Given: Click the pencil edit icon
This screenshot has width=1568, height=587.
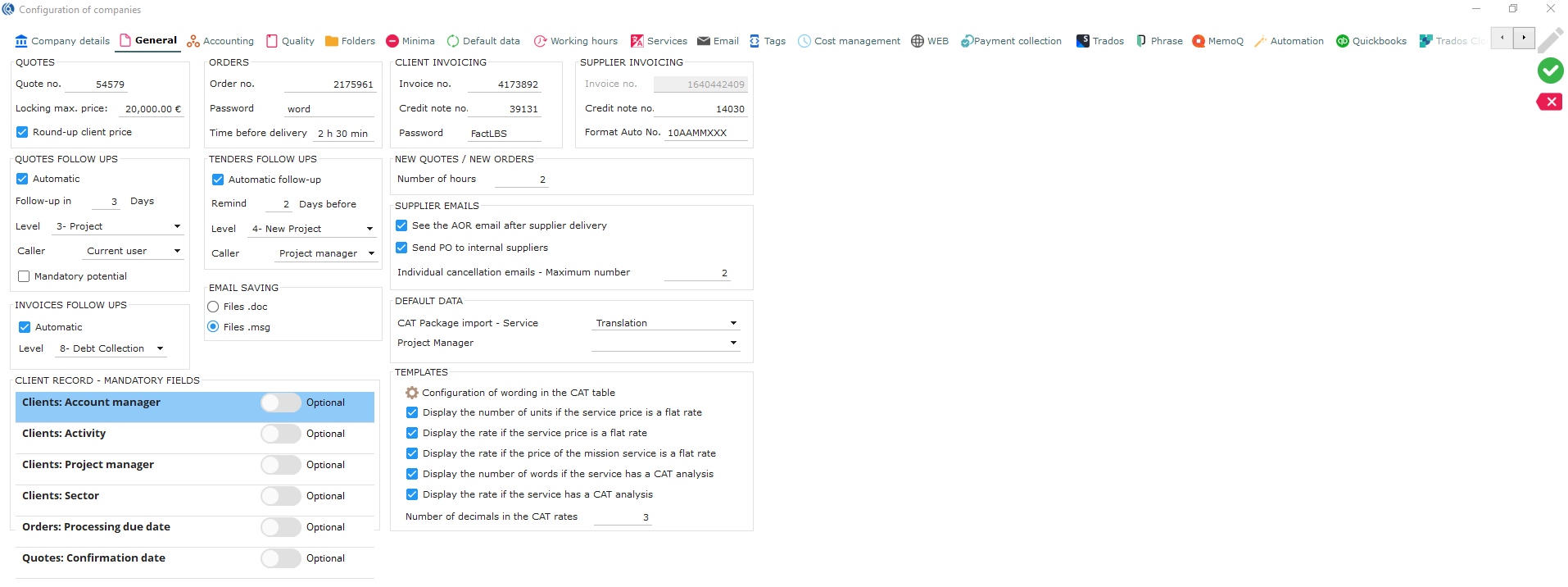Looking at the screenshot, I should (1549, 40).
